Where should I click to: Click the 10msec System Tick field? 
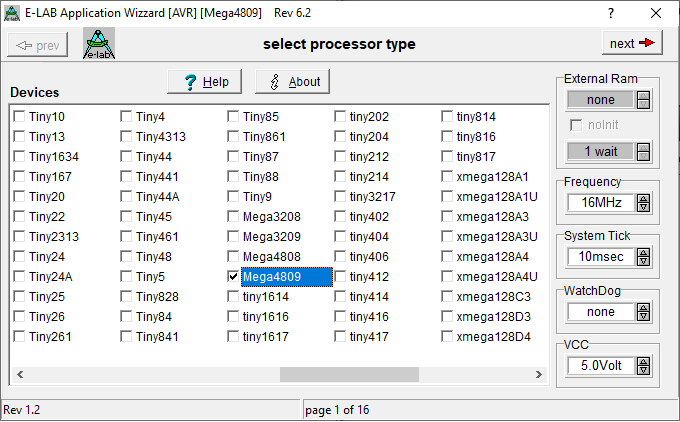[602, 257]
